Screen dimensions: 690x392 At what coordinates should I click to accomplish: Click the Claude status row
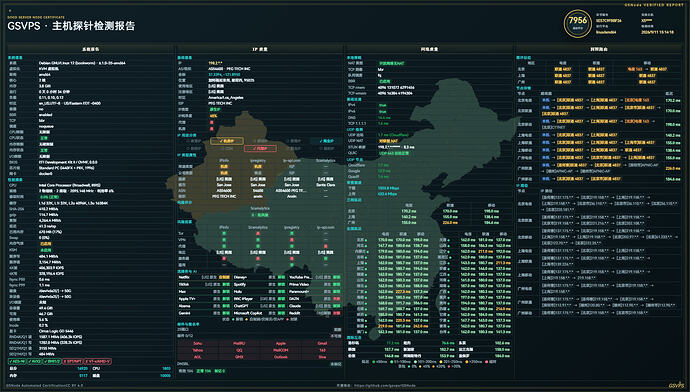[315, 306]
